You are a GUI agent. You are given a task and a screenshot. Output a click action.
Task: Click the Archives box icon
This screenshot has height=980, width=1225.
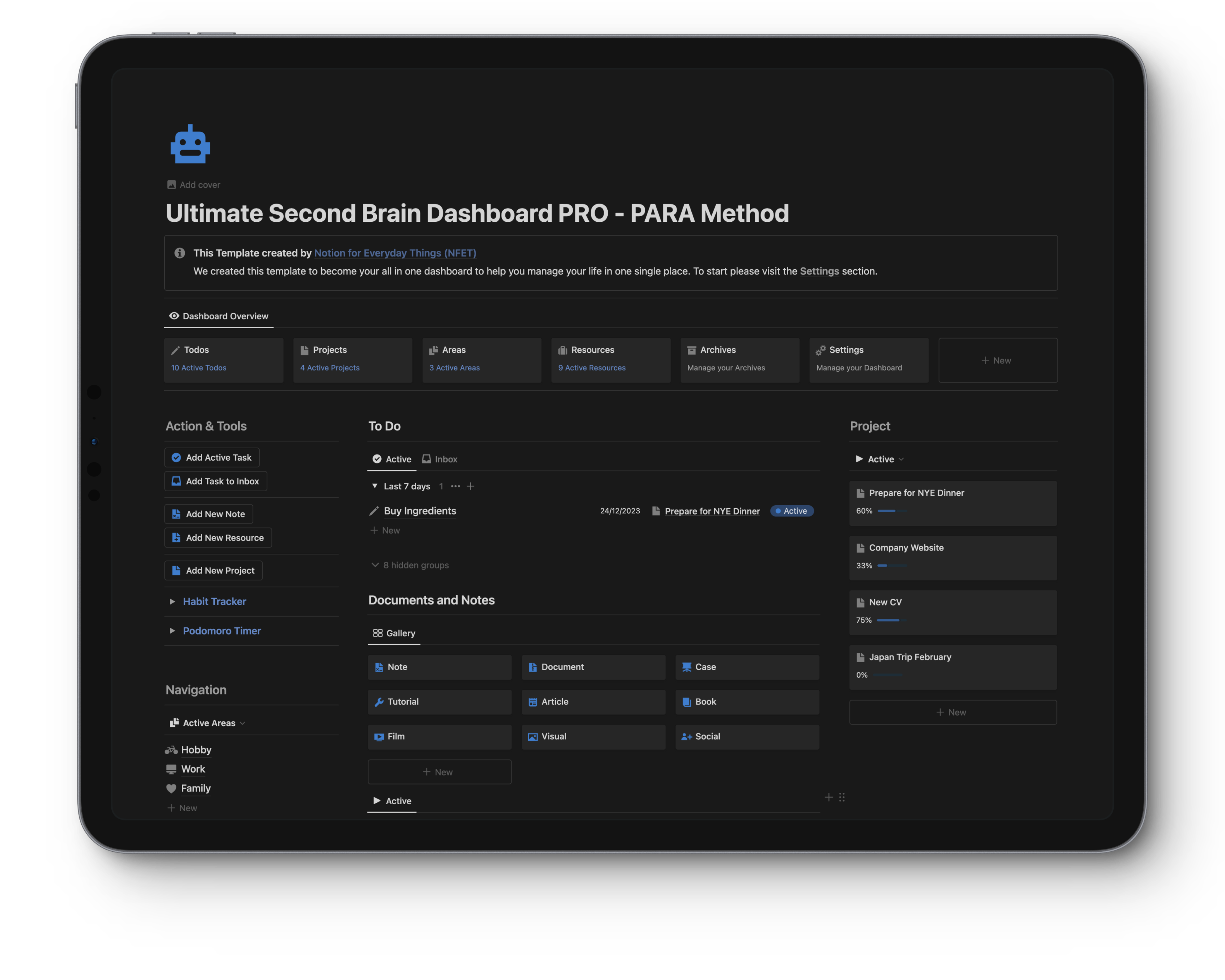[692, 350]
